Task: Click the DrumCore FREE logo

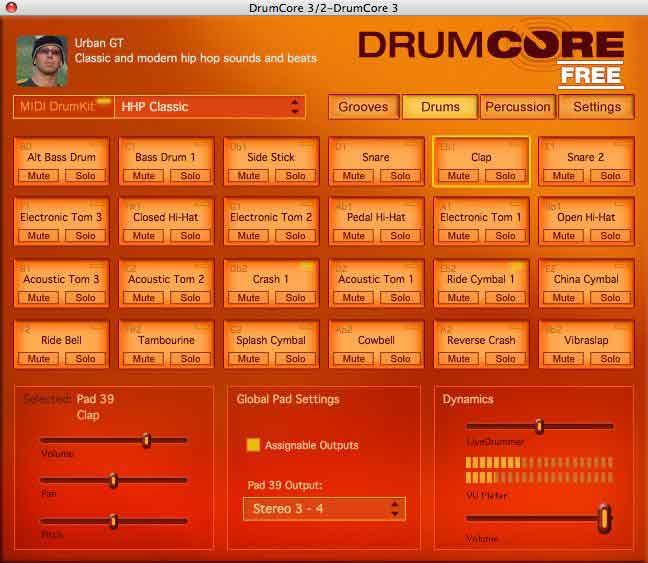Action: click(491, 59)
